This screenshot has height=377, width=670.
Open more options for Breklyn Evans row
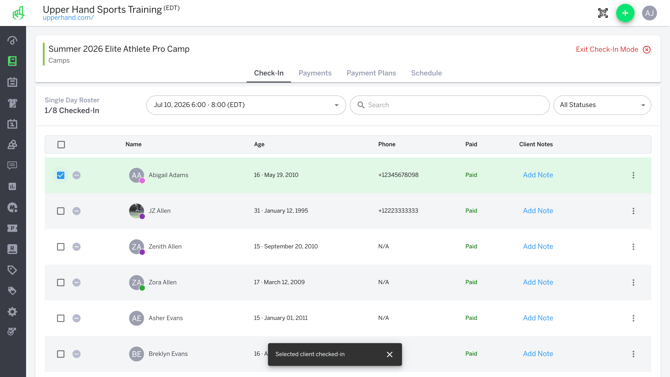[633, 354]
